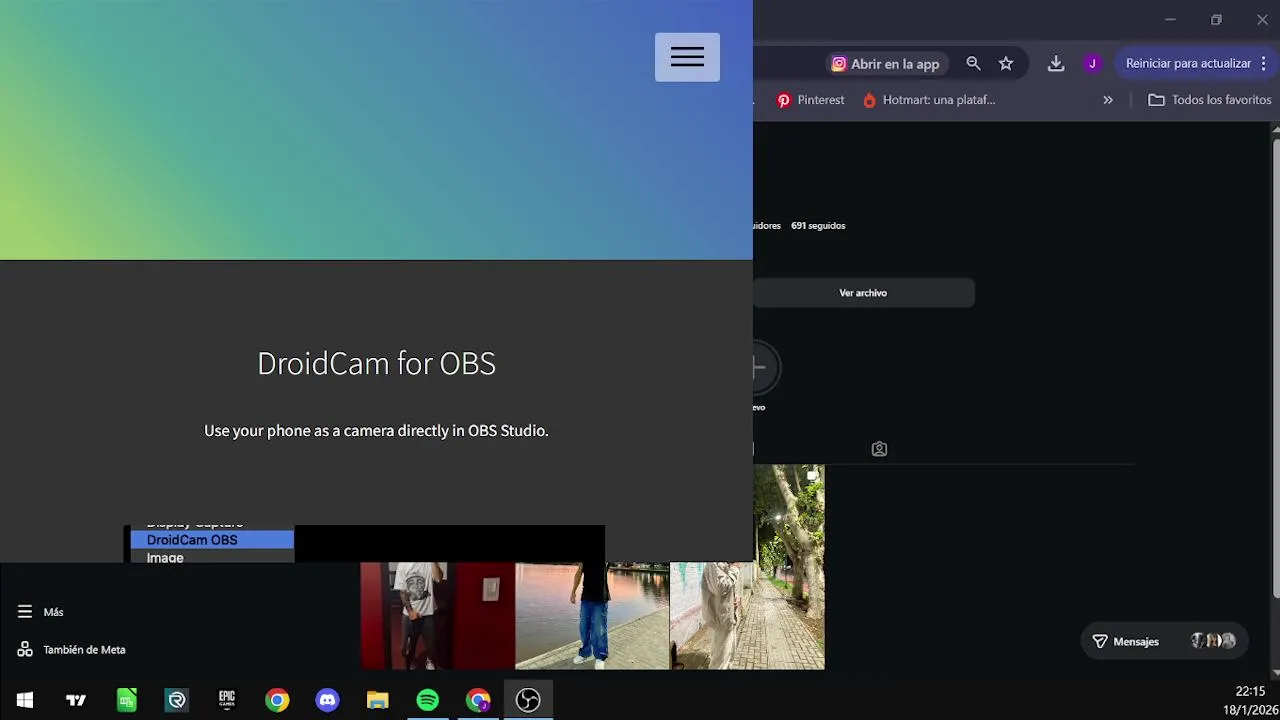Select DroidCam OBS in the source list
This screenshot has width=1280, height=720.
(212, 540)
